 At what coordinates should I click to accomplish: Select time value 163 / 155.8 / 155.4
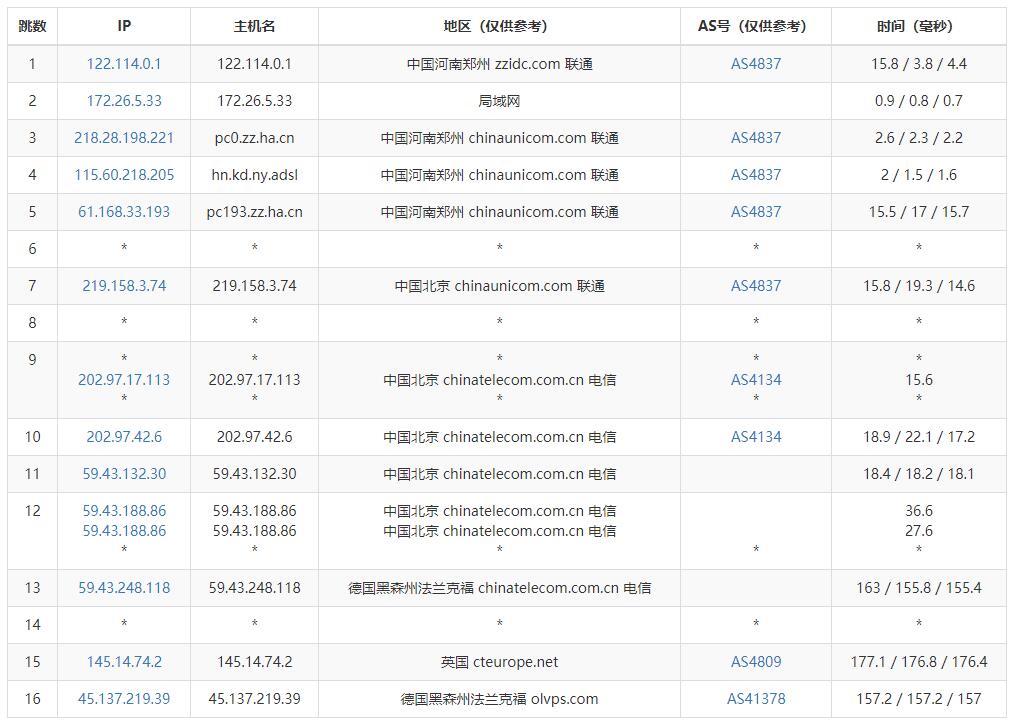tap(918, 588)
